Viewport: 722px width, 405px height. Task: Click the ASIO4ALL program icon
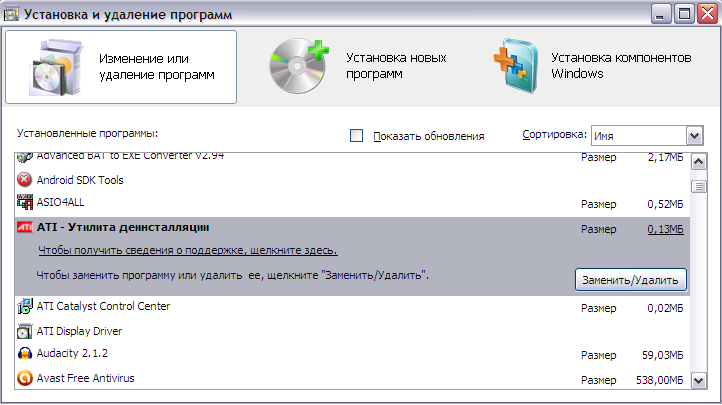coord(24,202)
